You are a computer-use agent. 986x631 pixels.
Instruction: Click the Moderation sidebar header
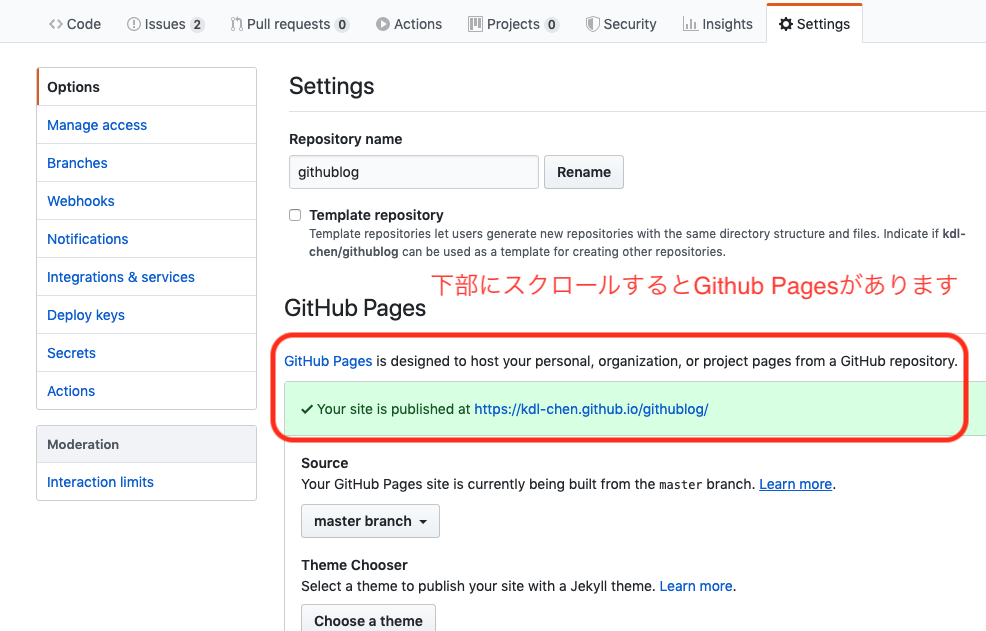tap(147, 444)
